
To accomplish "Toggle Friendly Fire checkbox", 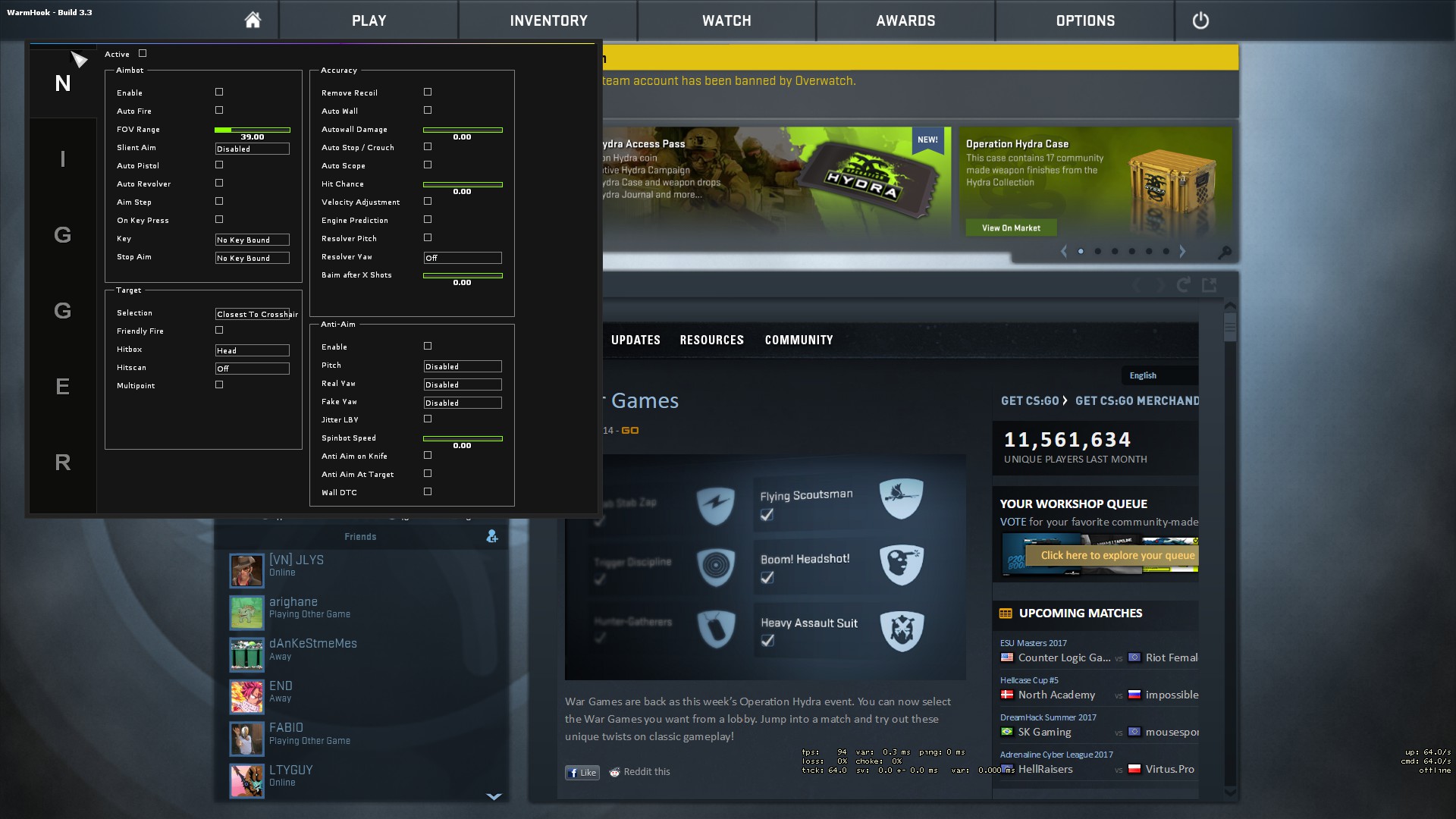I will pos(219,330).
